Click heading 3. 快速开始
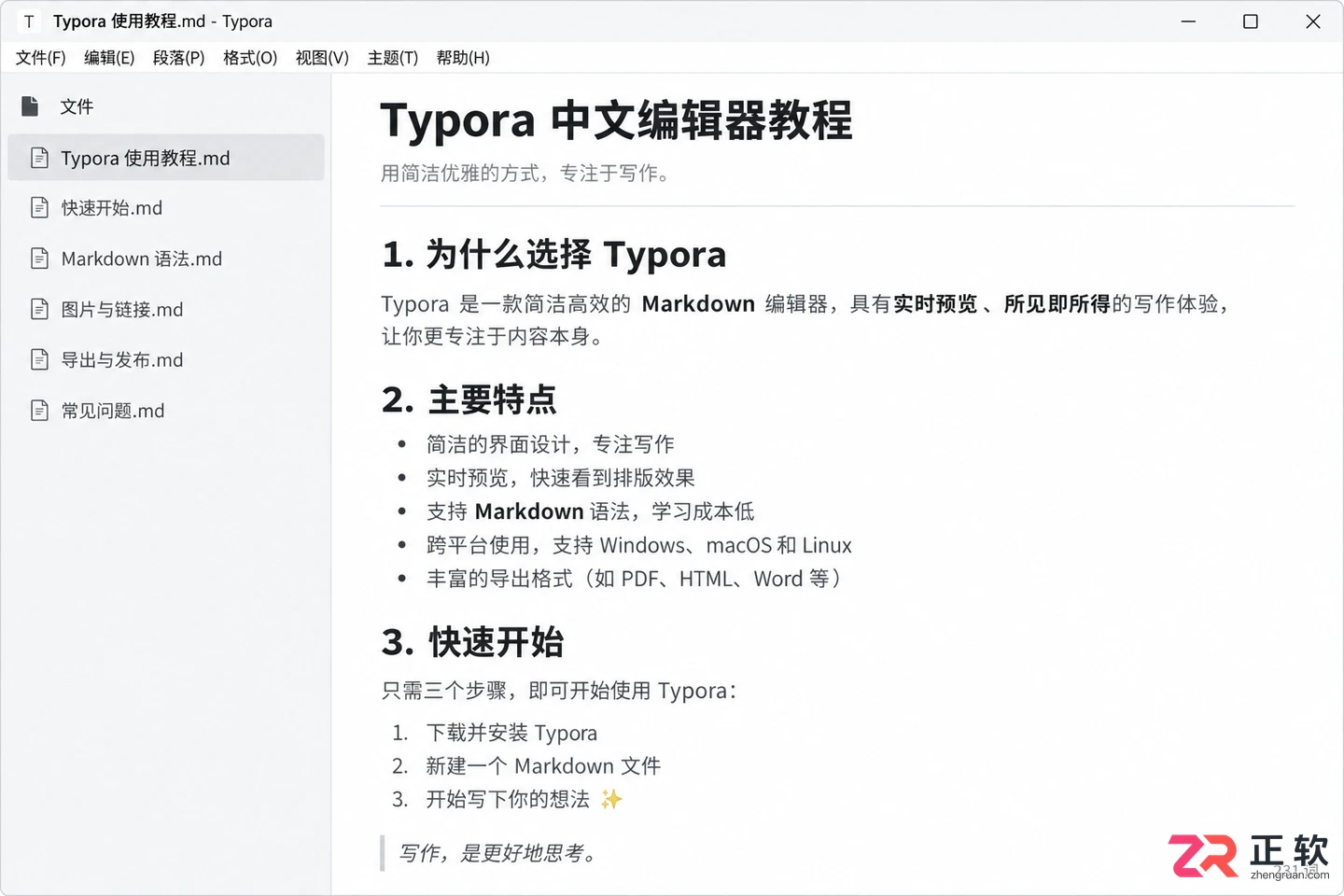This screenshot has height=896, width=1344. click(x=472, y=642)
